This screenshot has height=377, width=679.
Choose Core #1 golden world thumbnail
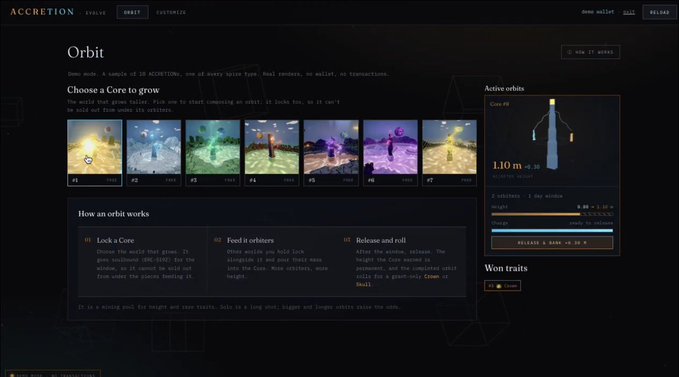click(94, 153)
